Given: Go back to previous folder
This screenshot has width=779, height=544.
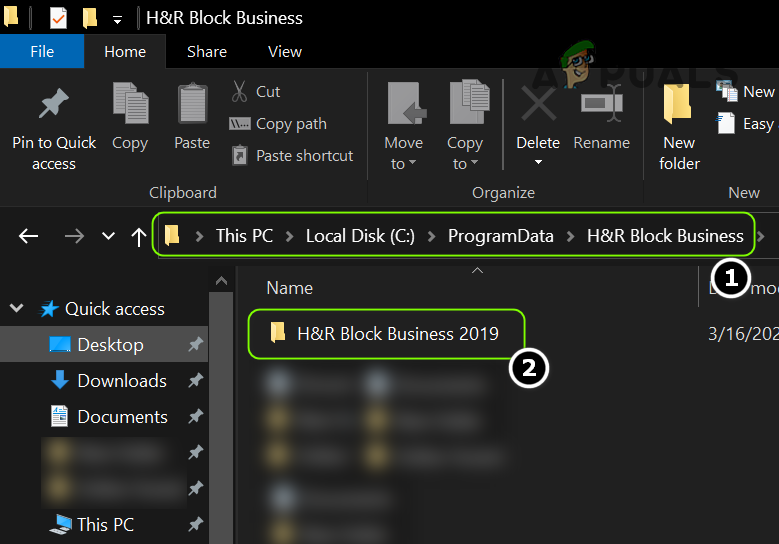Looking at the screenshot, I should [29, 236].
